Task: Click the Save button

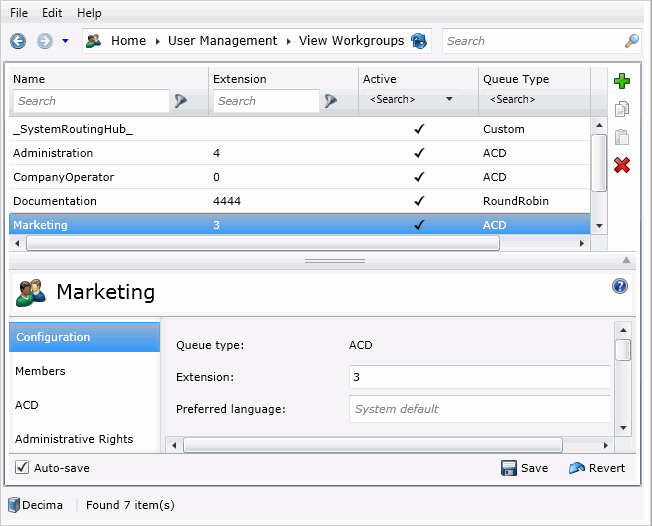Action: click(524, 468)
